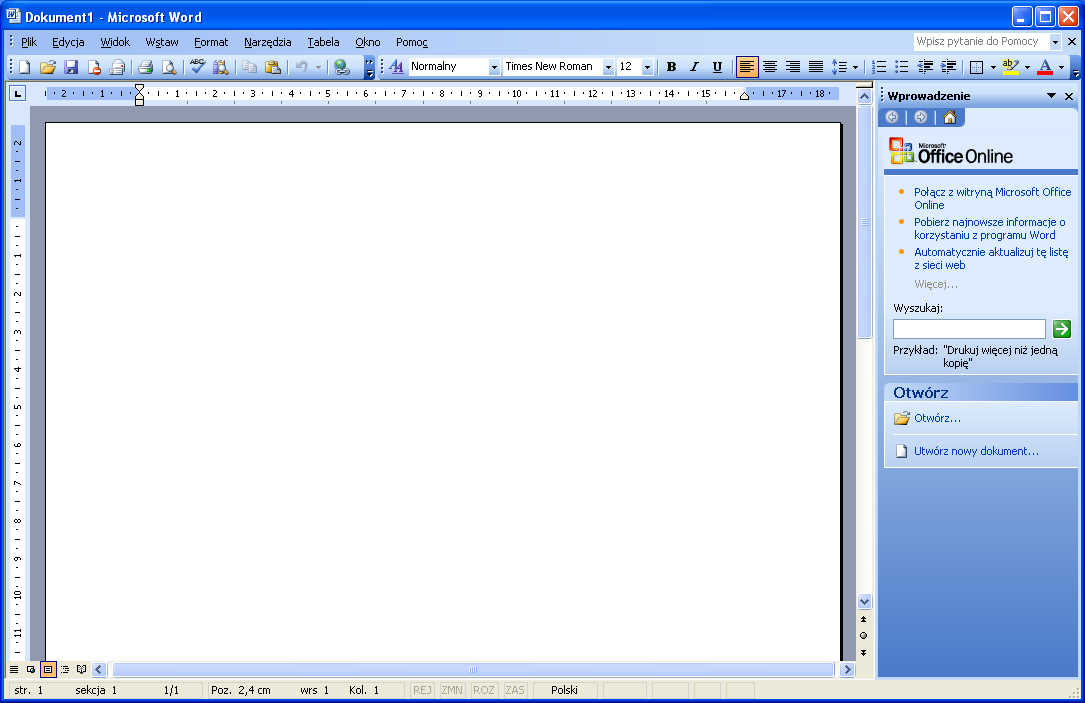Expand the Normalny style dropdown
The width and height of the screenshot is (1085, 703).
(494, 67)
